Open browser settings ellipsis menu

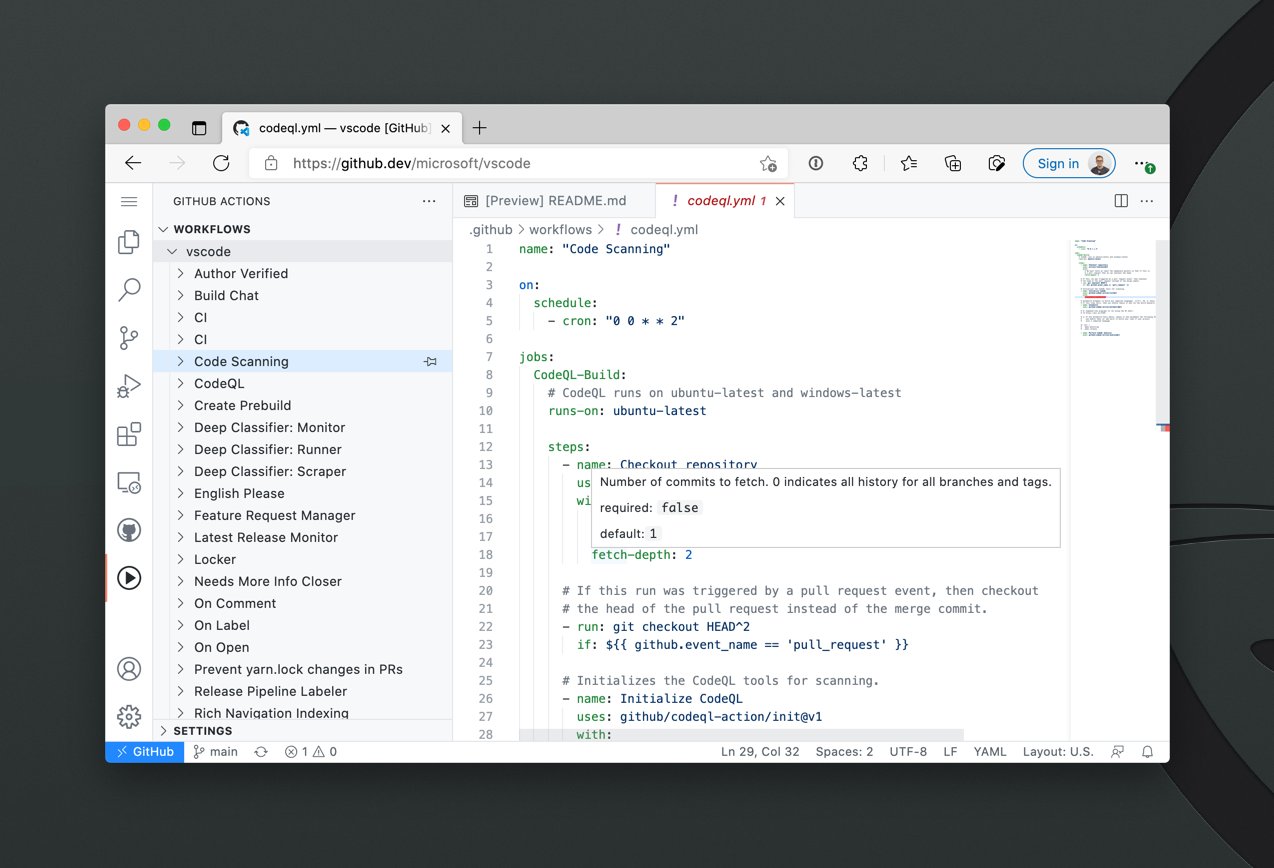point(1143,163)
